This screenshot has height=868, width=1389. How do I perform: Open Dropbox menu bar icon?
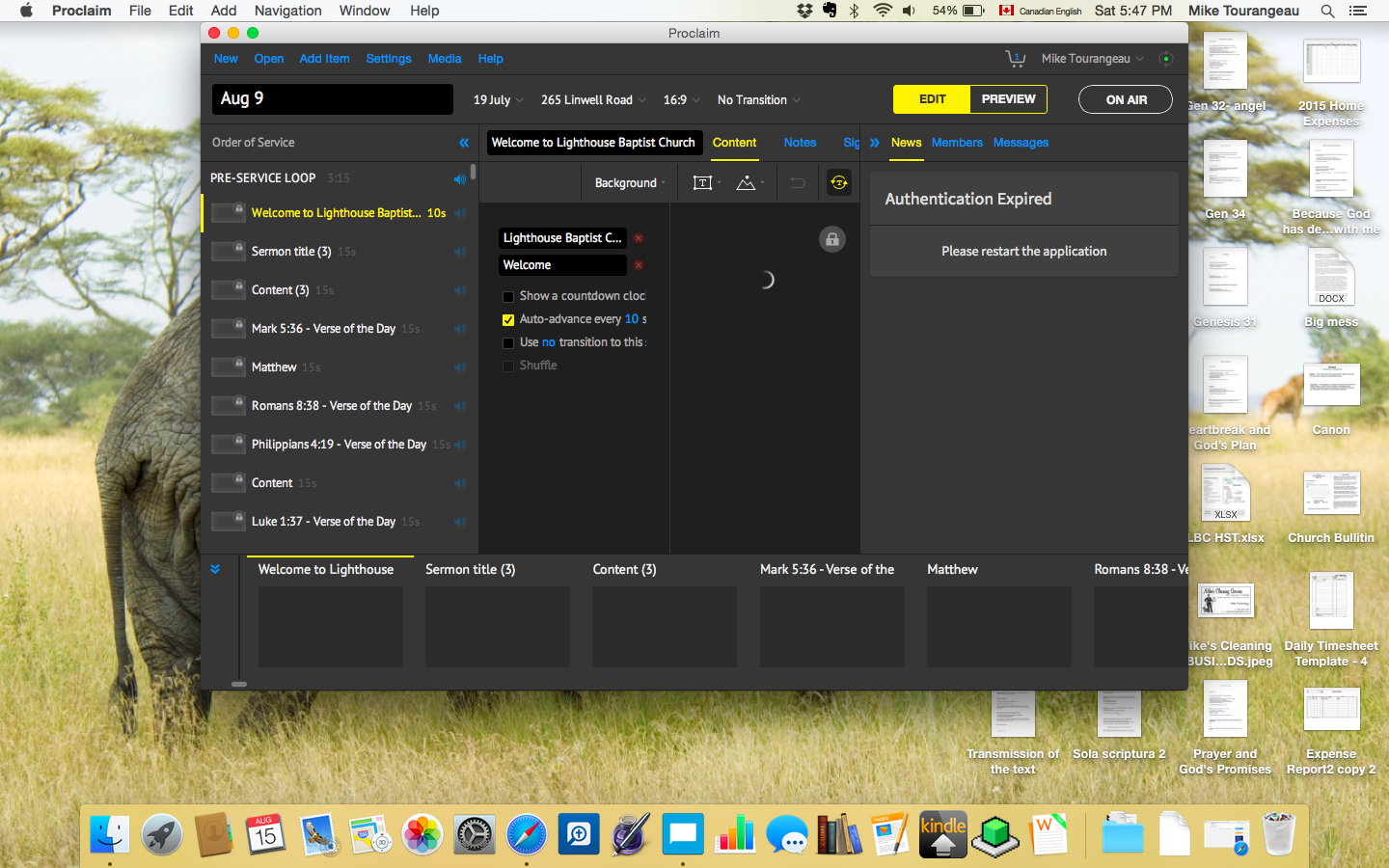click(x=804, y=11)
